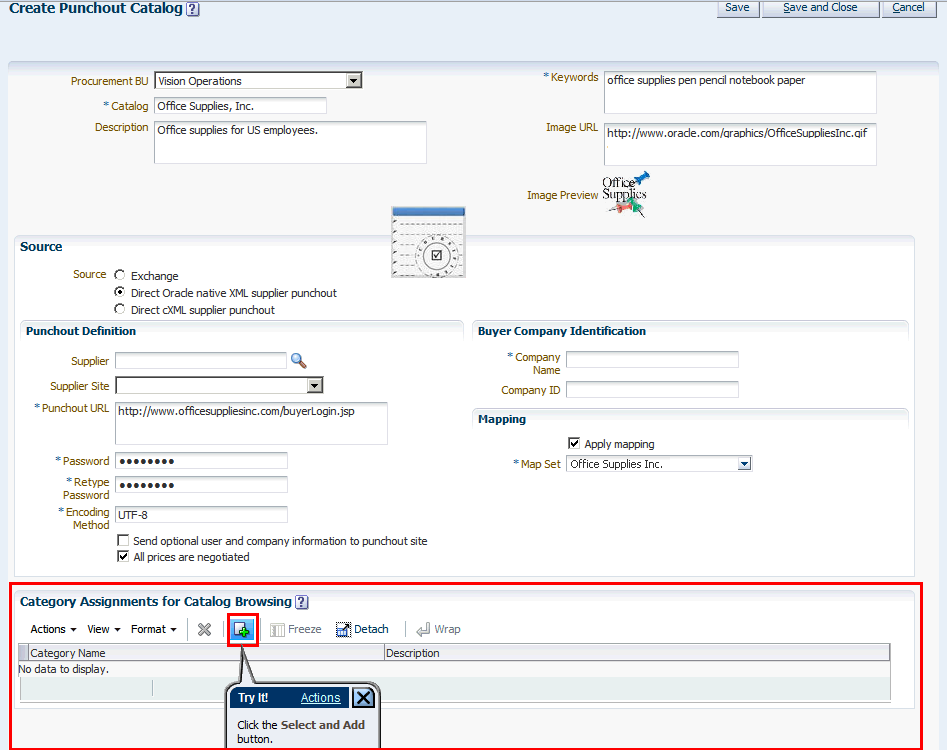The width and height of the screenshot is (947, 750).
Task: Click the Save and Close button
Action: 820,7
